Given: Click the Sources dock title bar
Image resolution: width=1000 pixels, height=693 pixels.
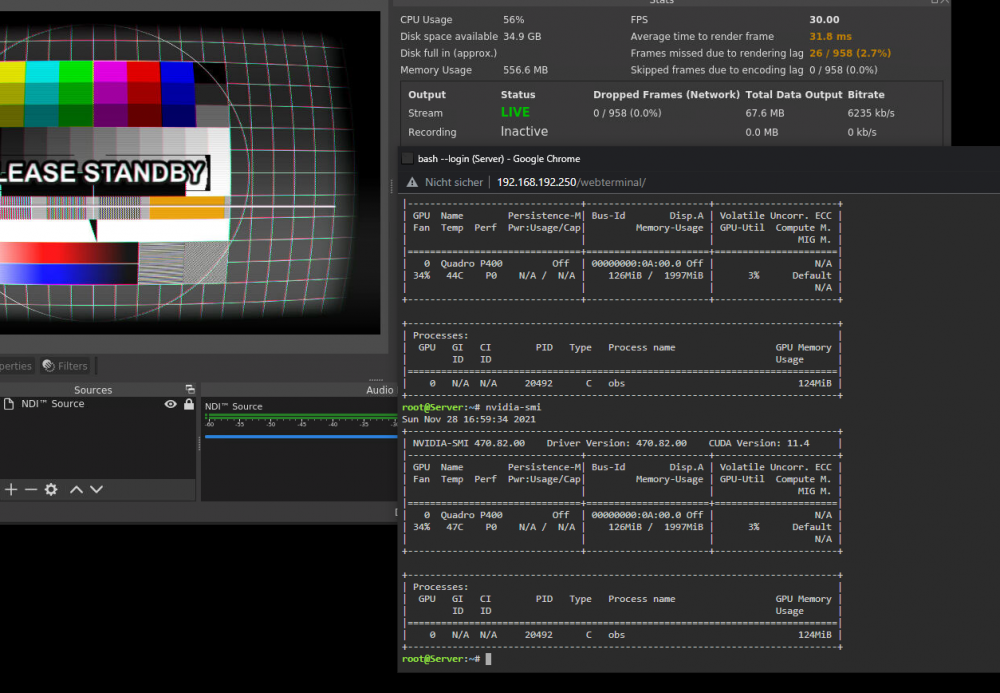Looking at the screenshot, I should click(x=93, y=390).
